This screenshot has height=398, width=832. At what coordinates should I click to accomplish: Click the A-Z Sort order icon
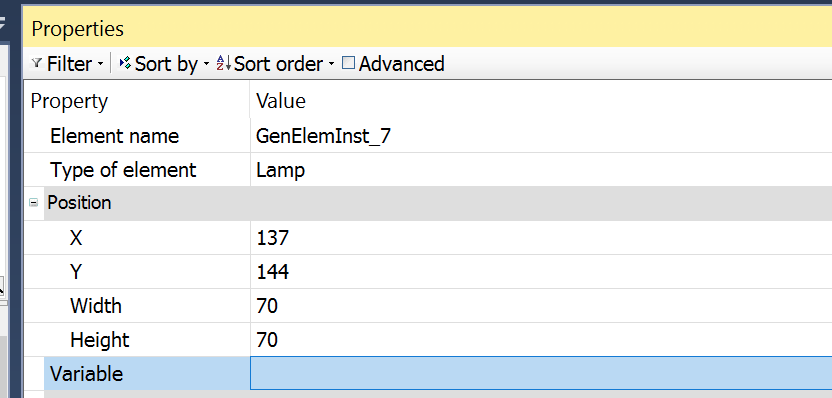pyautogui.click(x=223, y=64)
